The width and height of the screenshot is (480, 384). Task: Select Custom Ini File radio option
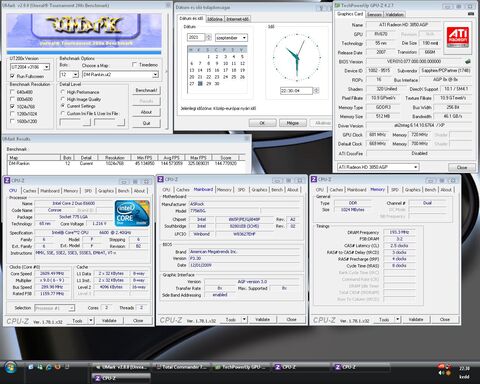pyautogui.click(x=63, y=113)
